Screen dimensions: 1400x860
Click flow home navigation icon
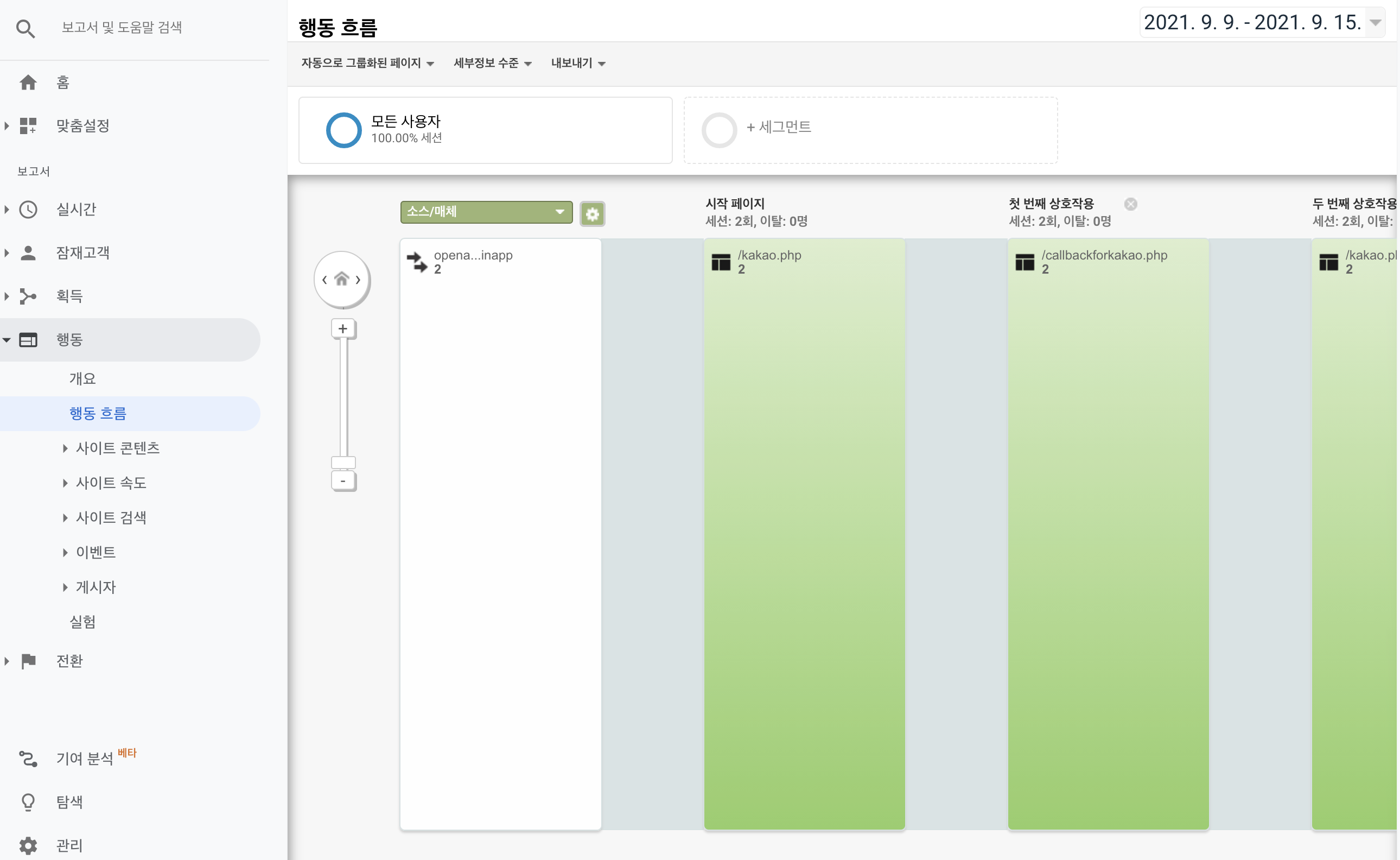click(x=341, y=279)
